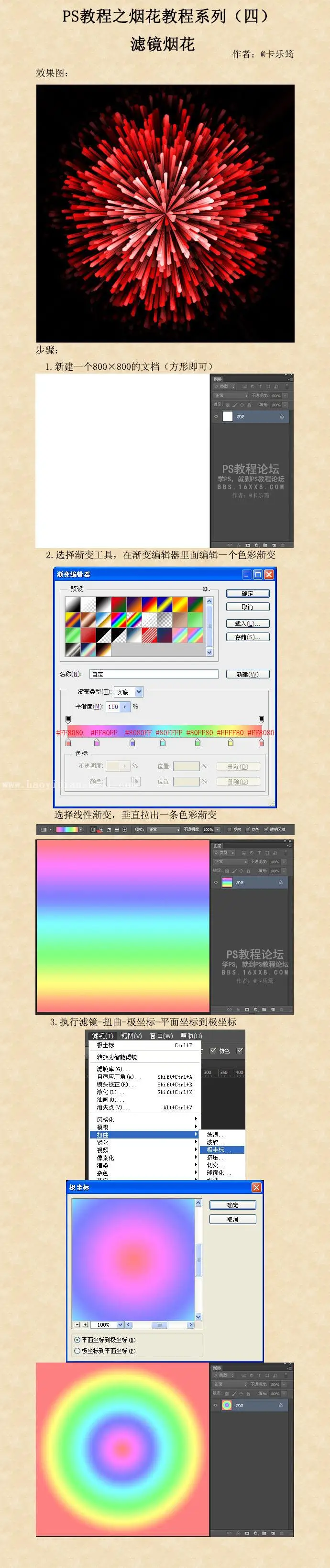
Task: Select the color stop under #80FFFF
Action: [x=163, y=742]
